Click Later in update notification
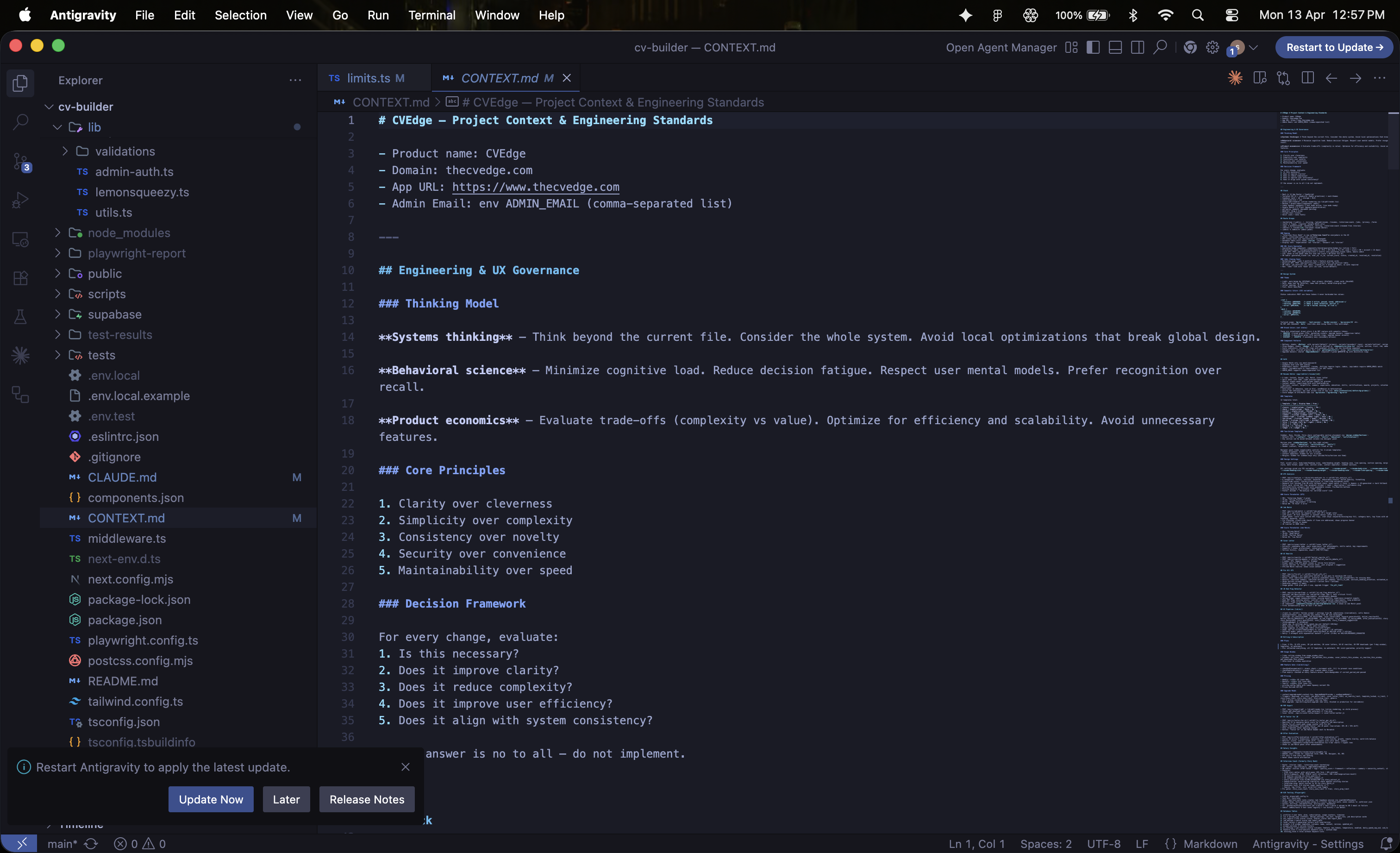Viewport: 1400px width, 853px height. [286, 800]
